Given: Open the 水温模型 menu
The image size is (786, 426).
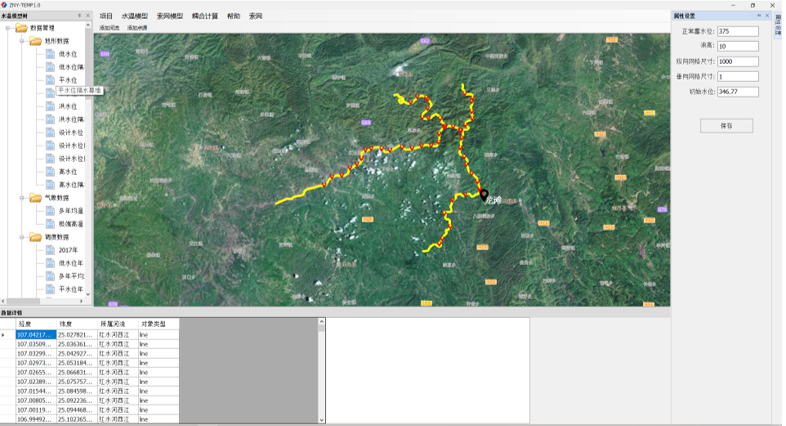Looking at the screenshot, I should [x=135, y=16].
